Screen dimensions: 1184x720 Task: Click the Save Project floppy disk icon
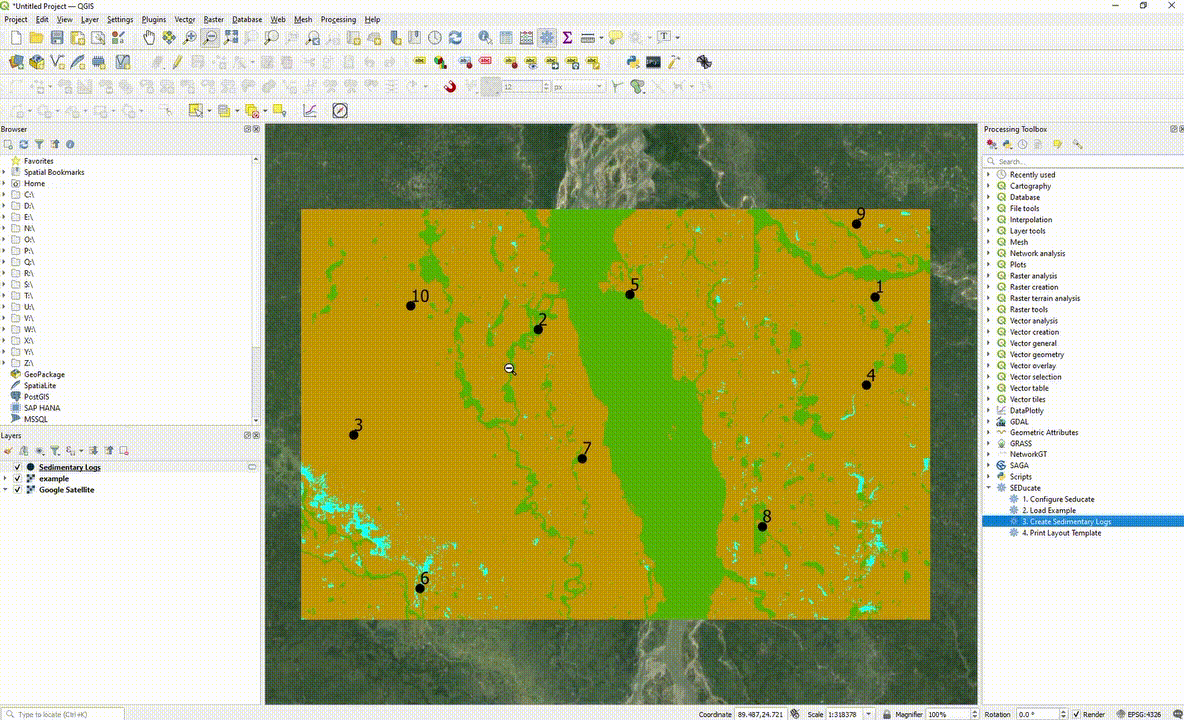click(x=57, y=37)
